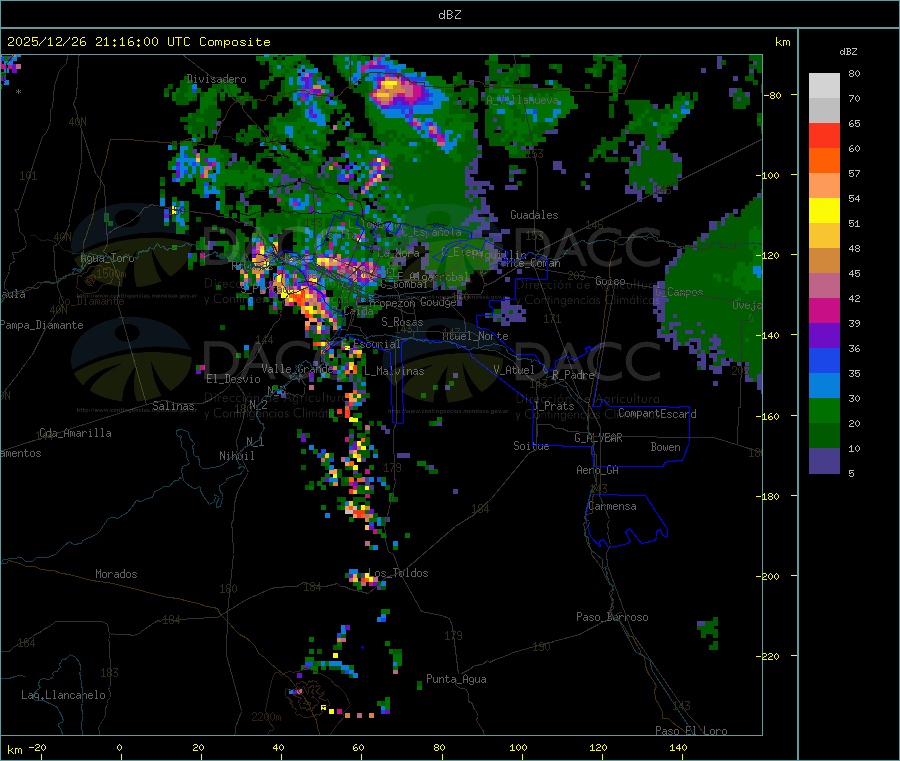Image resolution: width=900 pixels, height=761 pixels.
Task: Select the 140 tick on the bottom axis
Action: (678, 747)
